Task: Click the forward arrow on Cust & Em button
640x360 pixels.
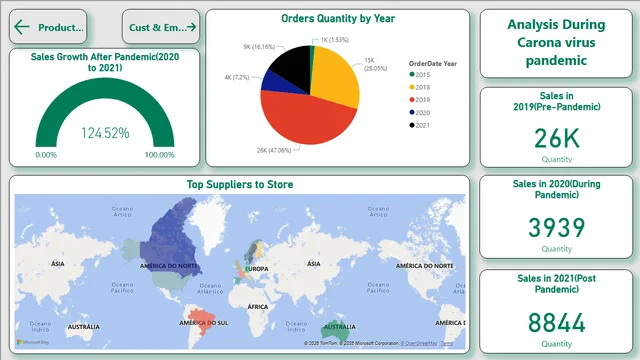Action: [192, 27]
